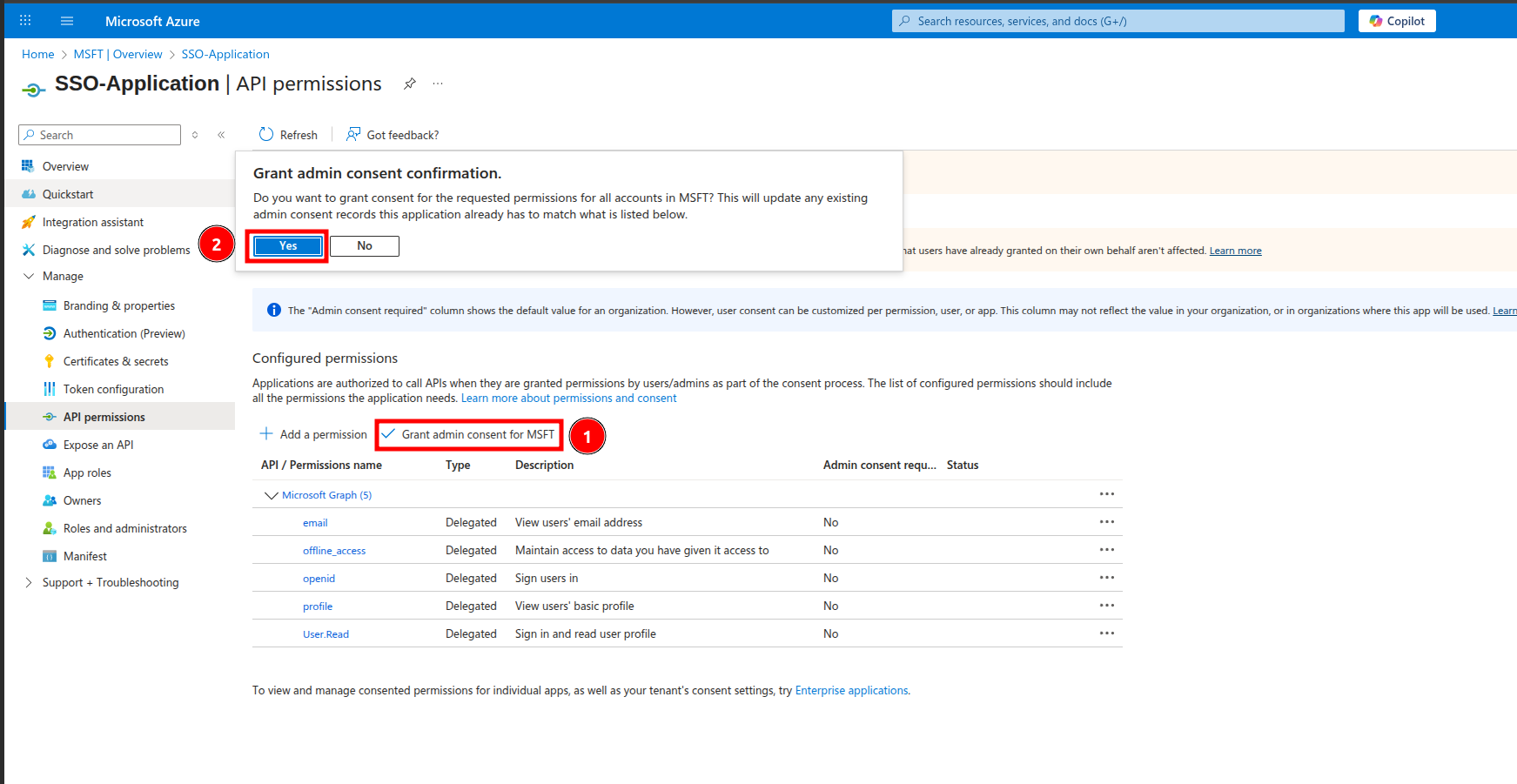Open the offline_access permission
Image resolution: width=1517 pixels, height=784 pixels.
coord(334,551)
